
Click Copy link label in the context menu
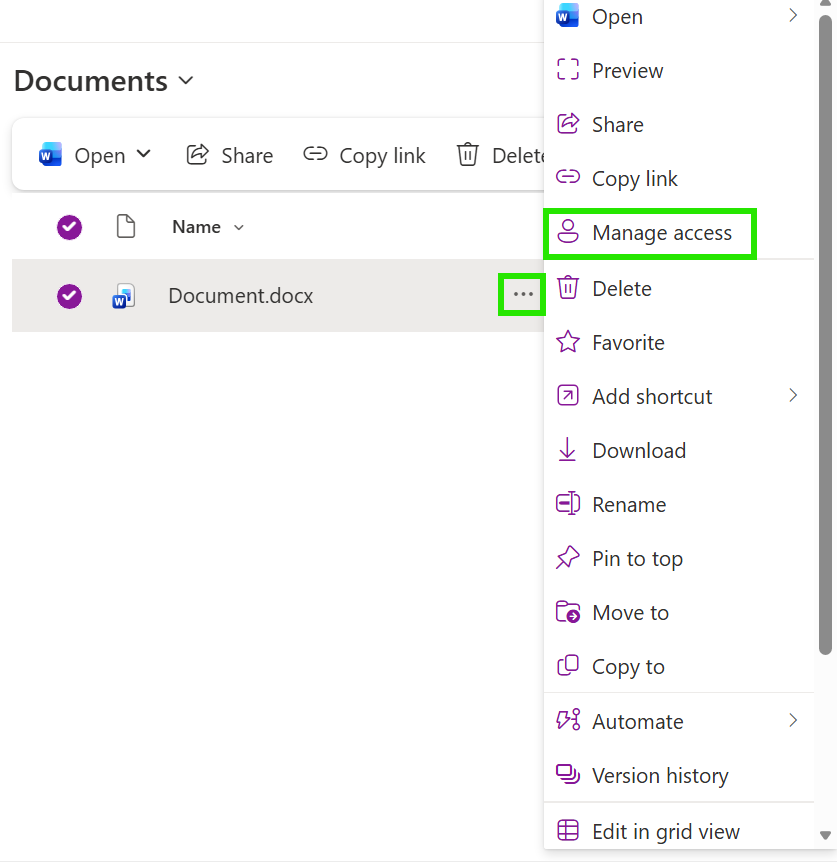635,179
